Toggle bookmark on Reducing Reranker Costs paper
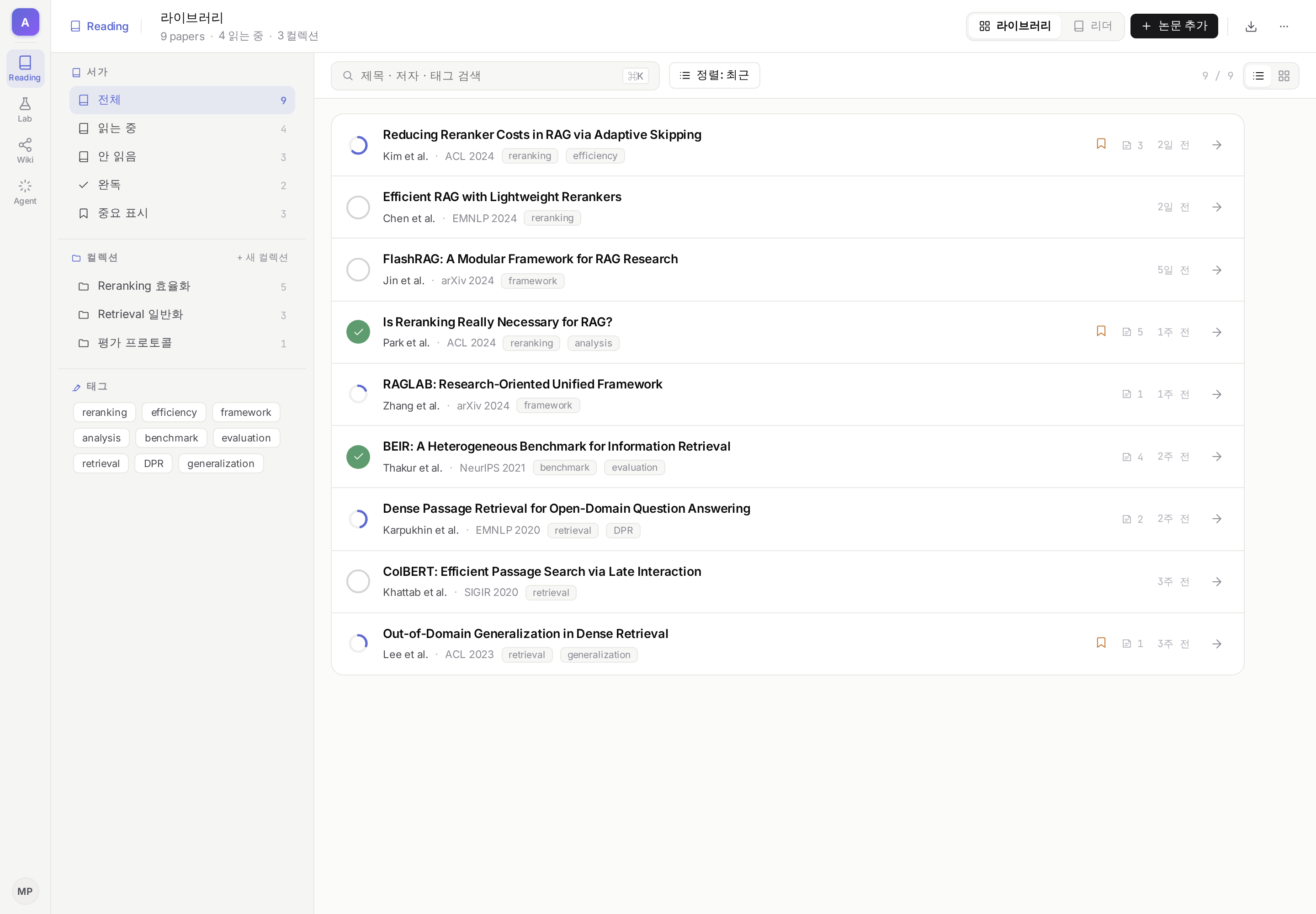Viewport: 1316px width, 914px height. (1101, 144)
